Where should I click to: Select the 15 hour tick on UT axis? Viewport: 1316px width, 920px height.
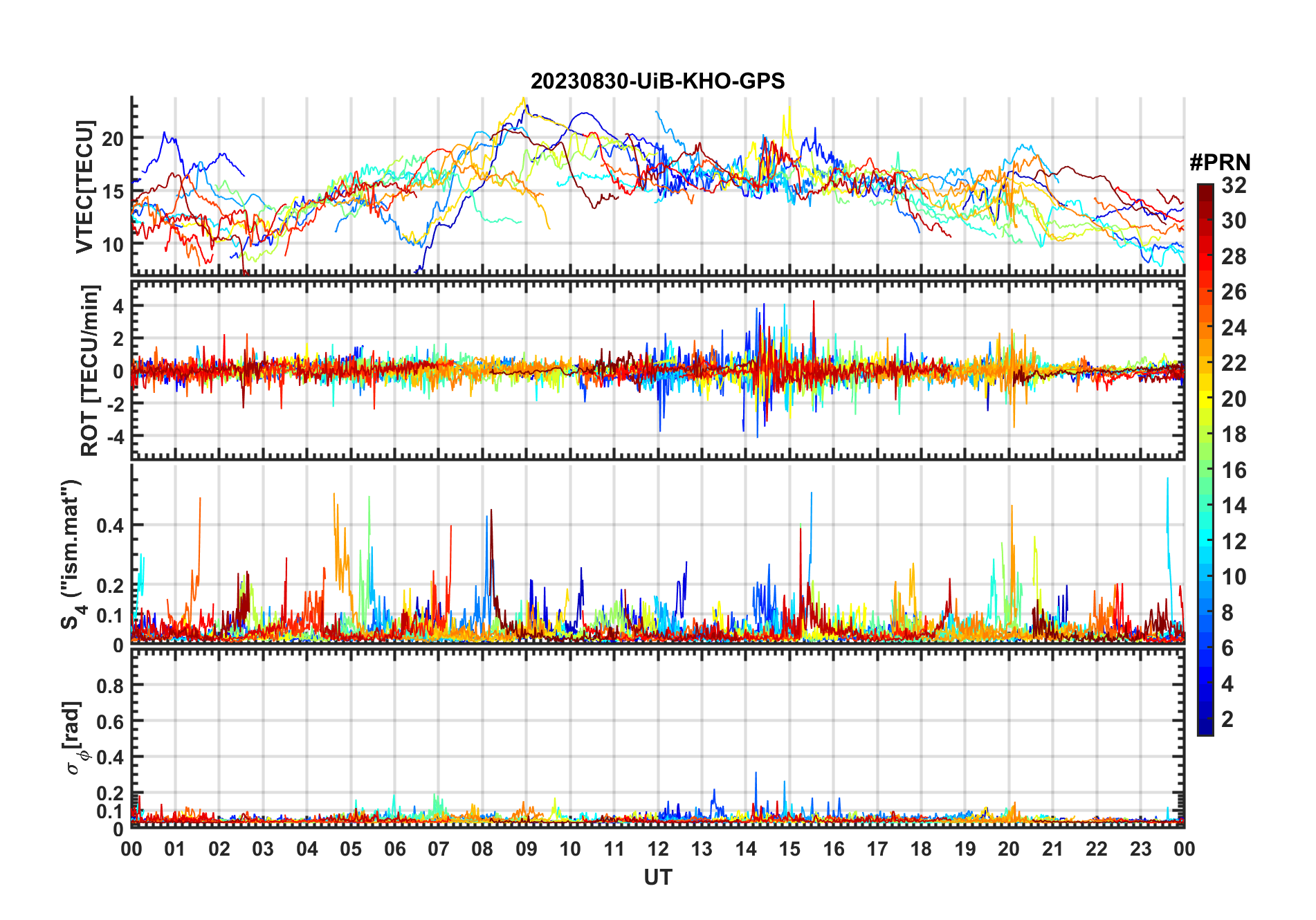point(789,849)
